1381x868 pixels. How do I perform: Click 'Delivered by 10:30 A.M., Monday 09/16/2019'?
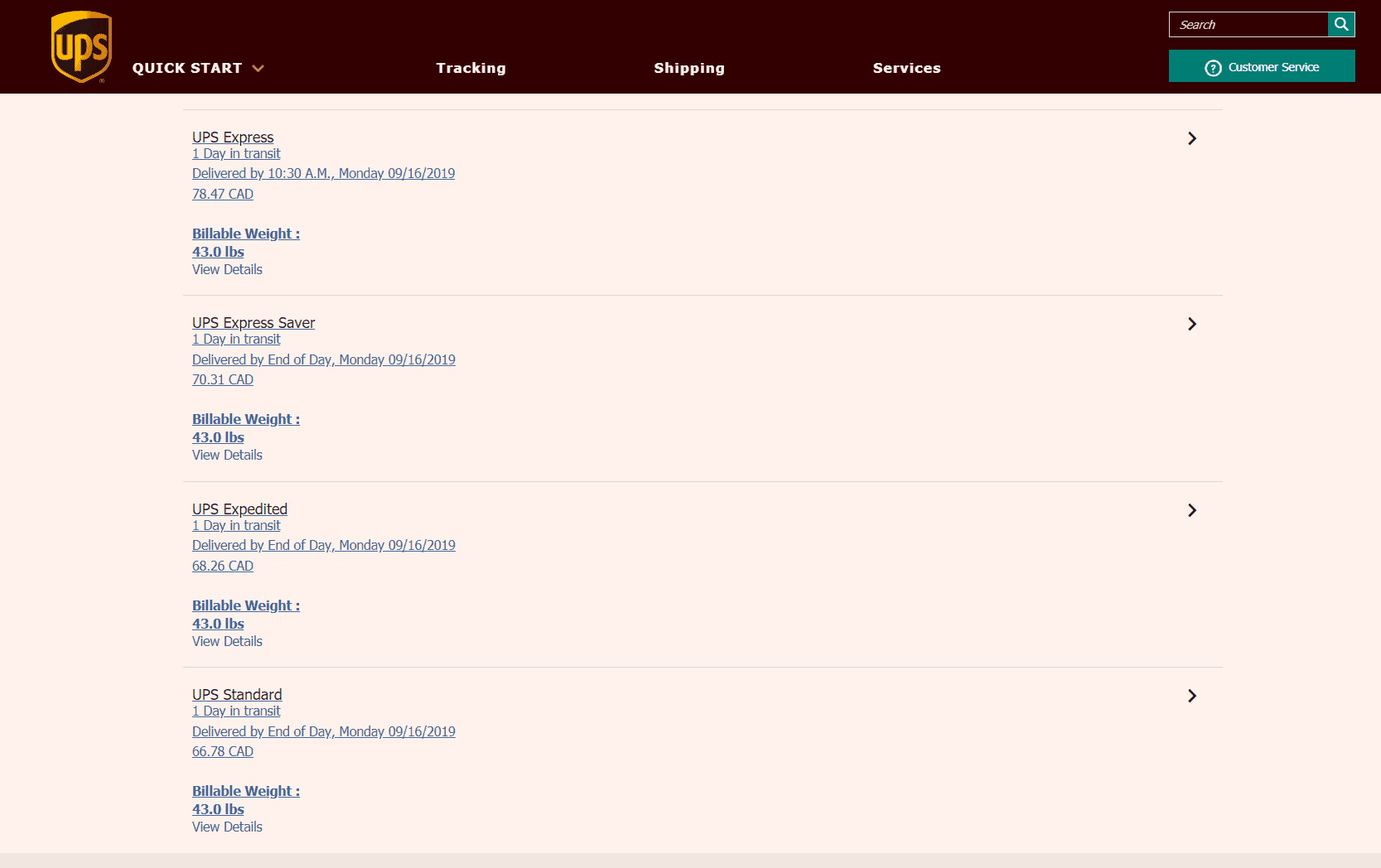click(323, 173)
